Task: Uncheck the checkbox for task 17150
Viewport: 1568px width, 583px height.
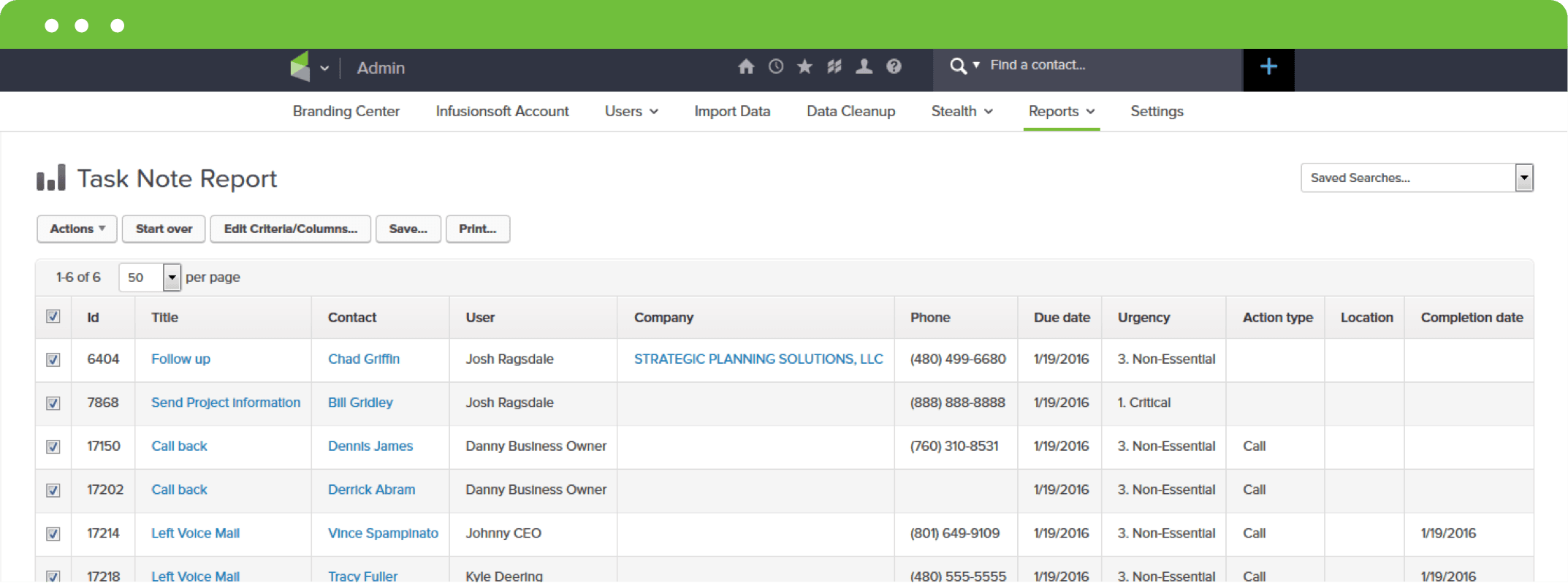Action: [x=53, y=446]
